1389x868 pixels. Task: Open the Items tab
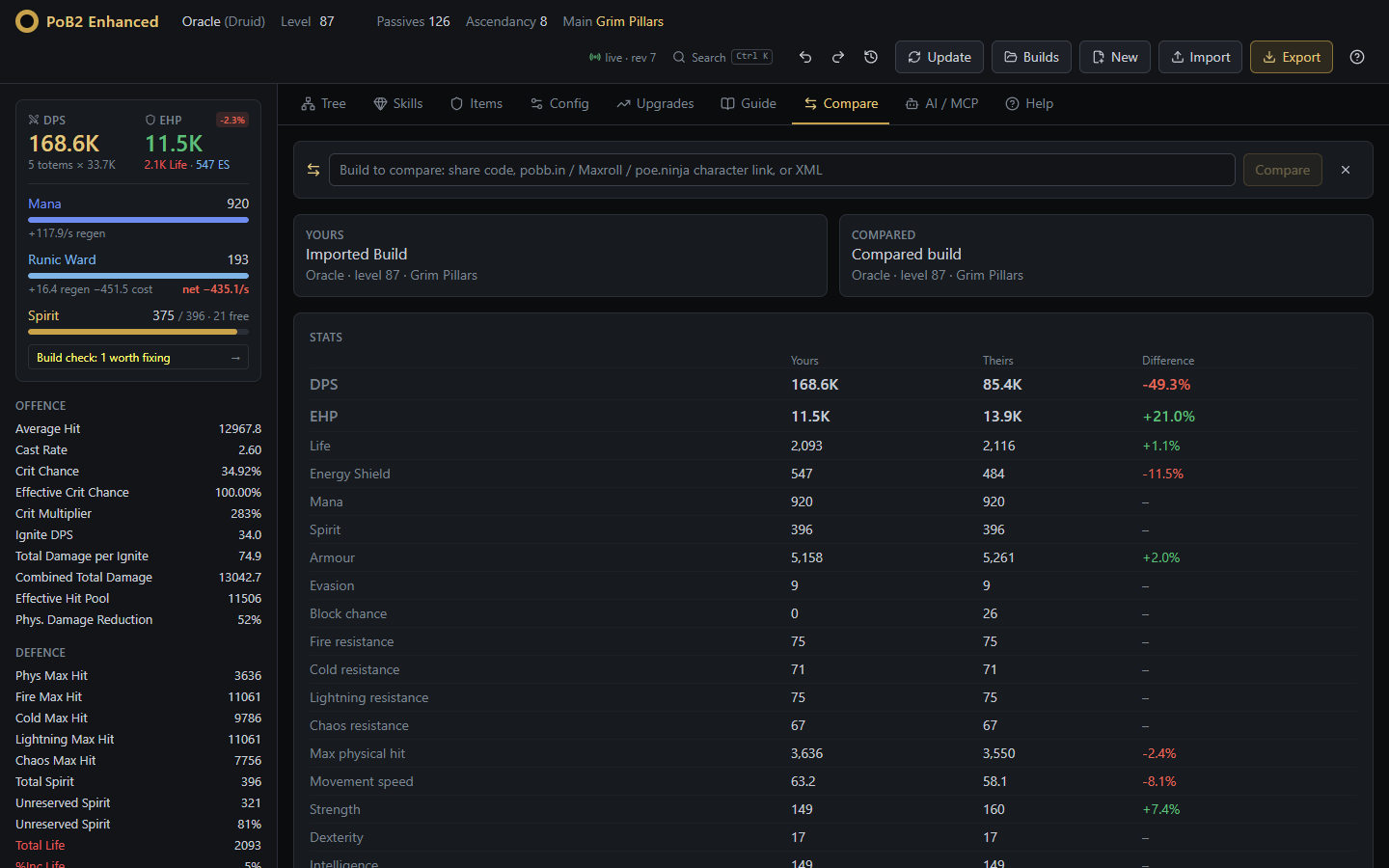click(x=477, y=103)
